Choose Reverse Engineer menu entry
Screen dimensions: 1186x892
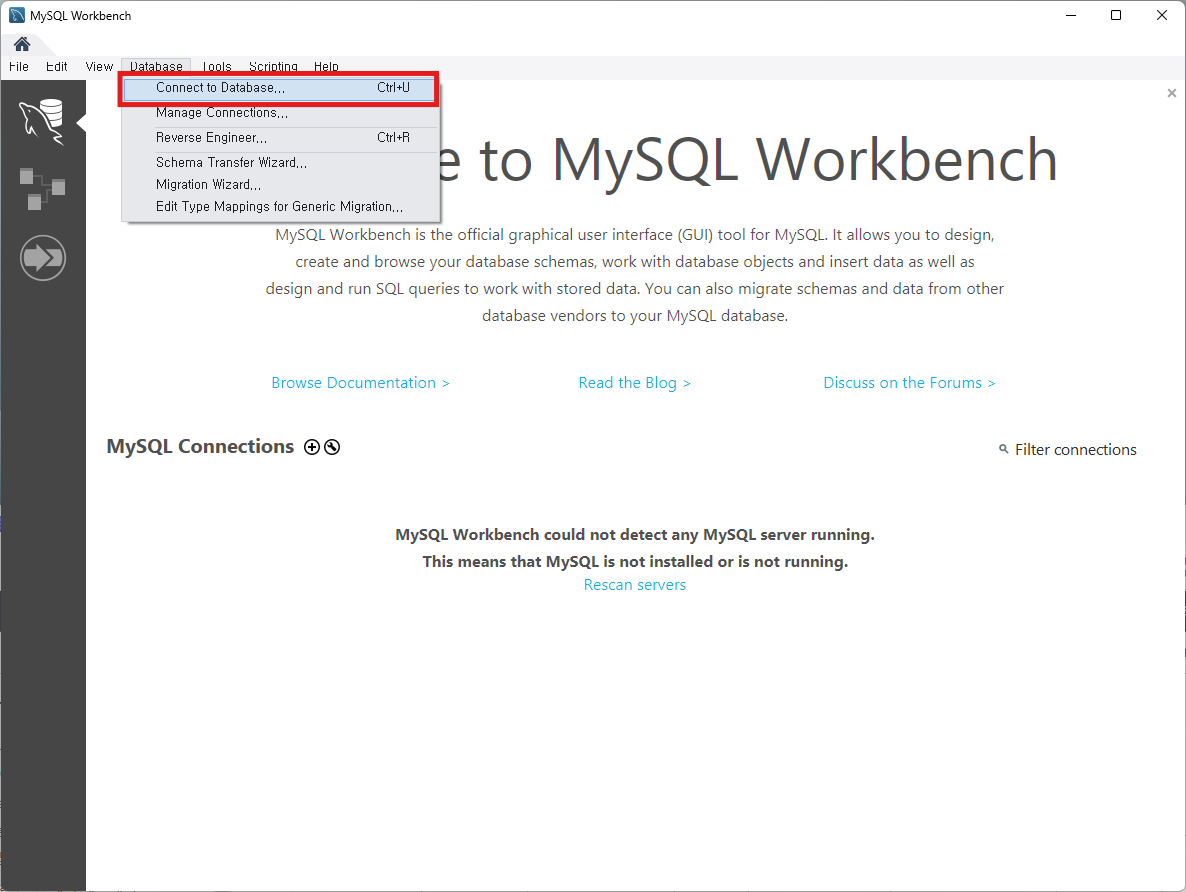(x=279, y=138)
